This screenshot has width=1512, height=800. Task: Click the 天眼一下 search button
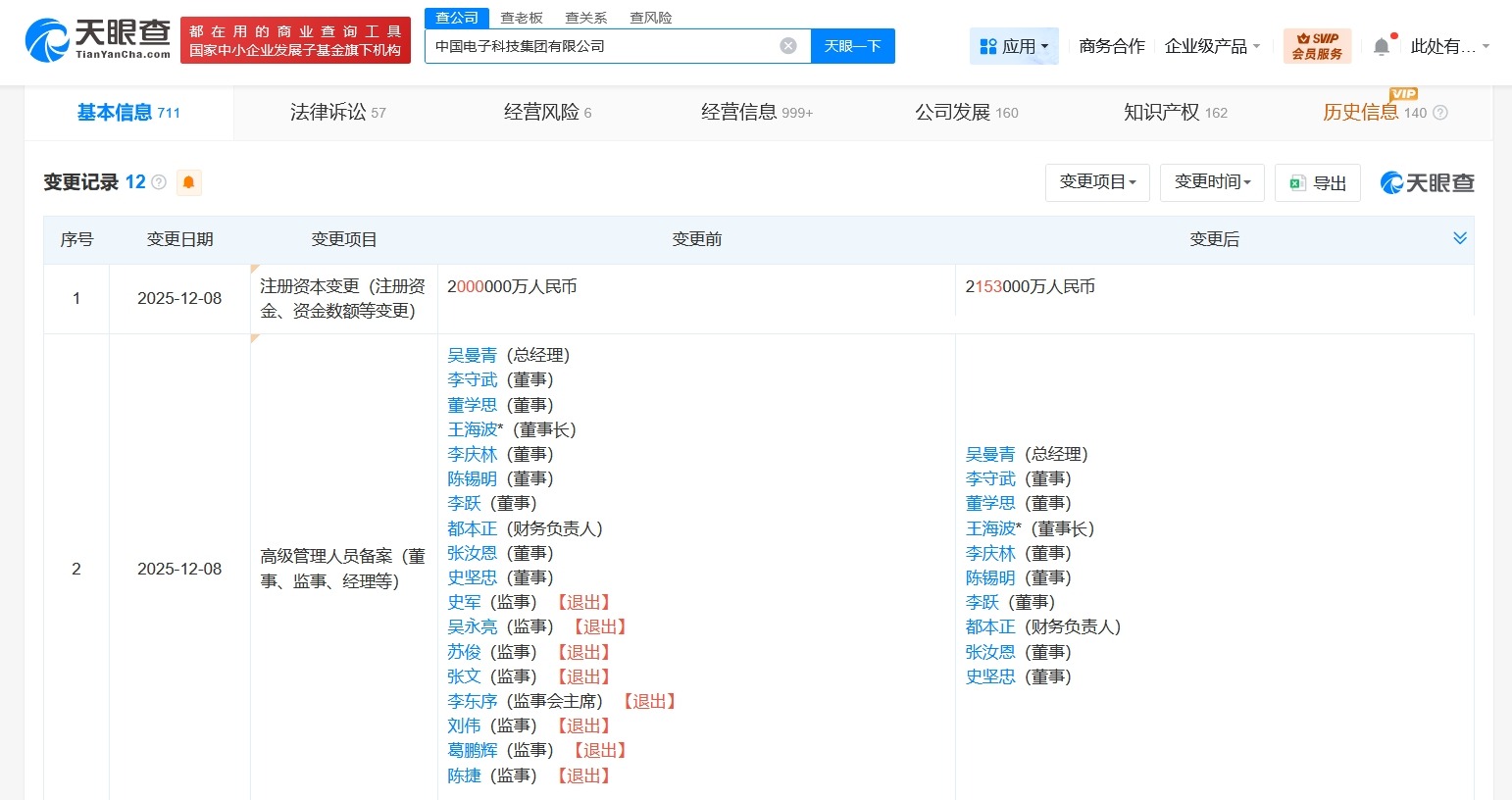point(852,45)
